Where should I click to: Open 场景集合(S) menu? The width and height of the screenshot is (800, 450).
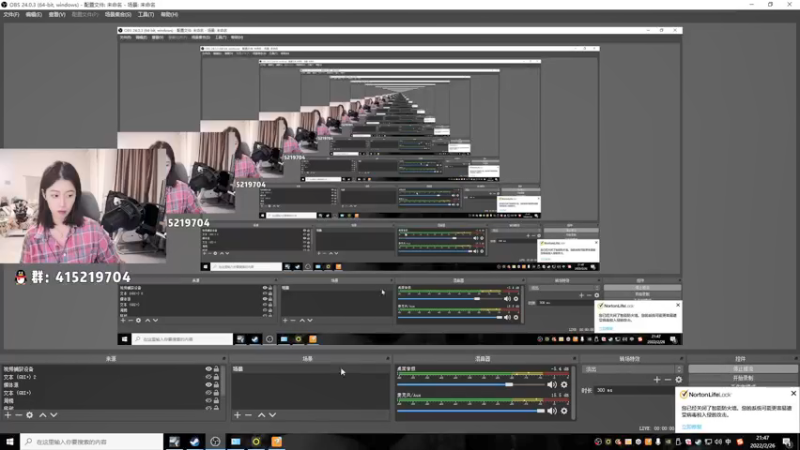click(118, 15)
